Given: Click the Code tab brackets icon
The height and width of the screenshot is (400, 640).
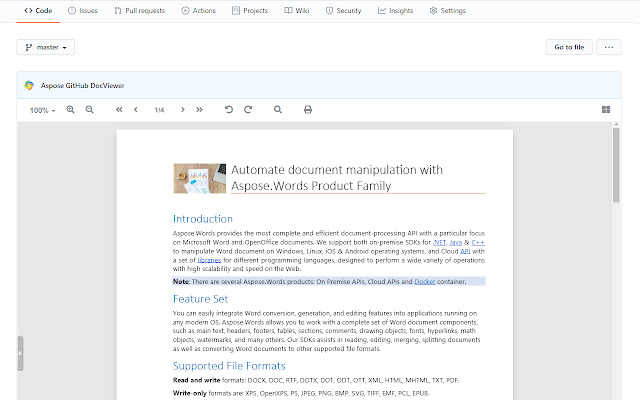Looking at the screenshot, I should (x=28, y=11).
